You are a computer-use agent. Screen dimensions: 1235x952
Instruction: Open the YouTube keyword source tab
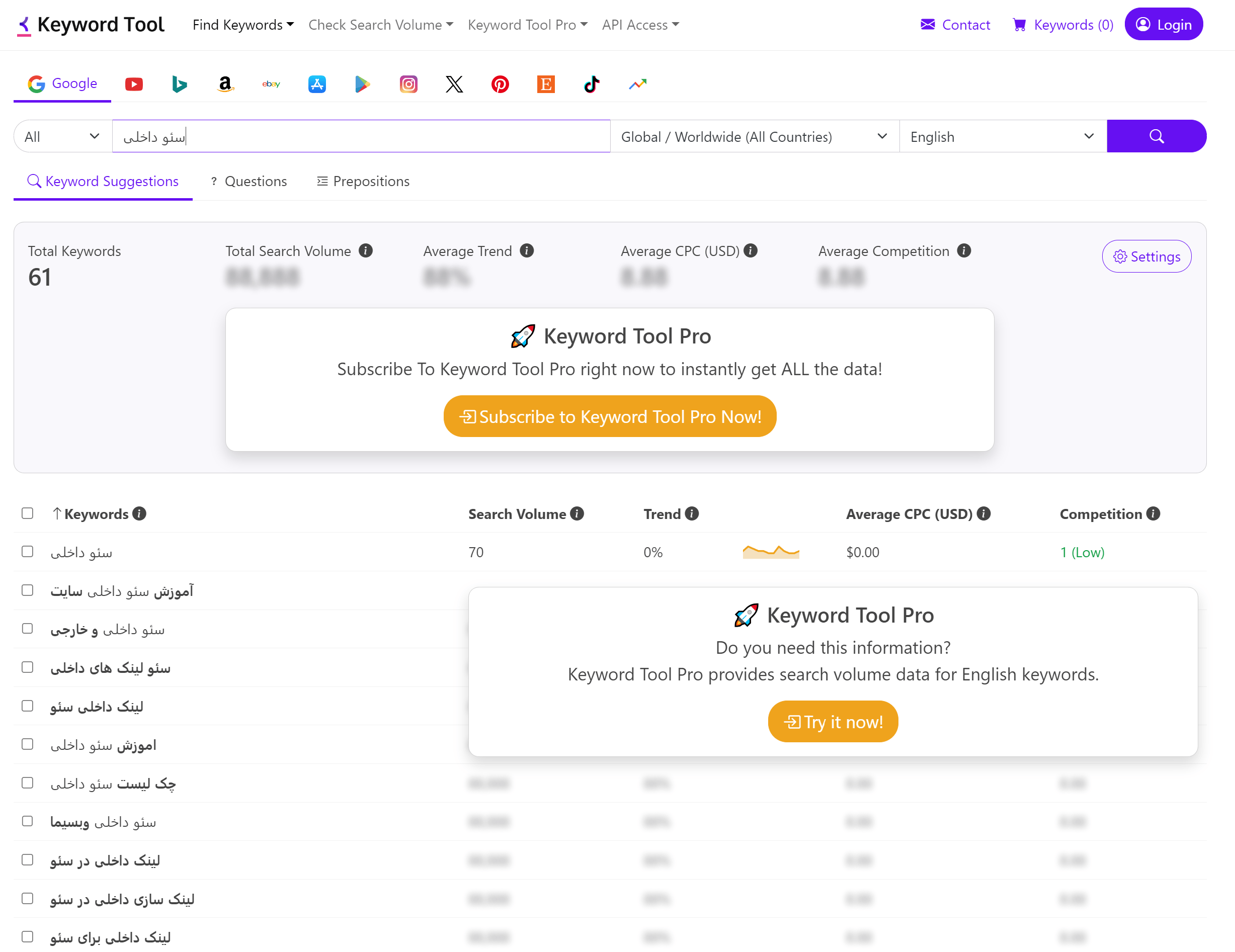[x=134, y=84]
